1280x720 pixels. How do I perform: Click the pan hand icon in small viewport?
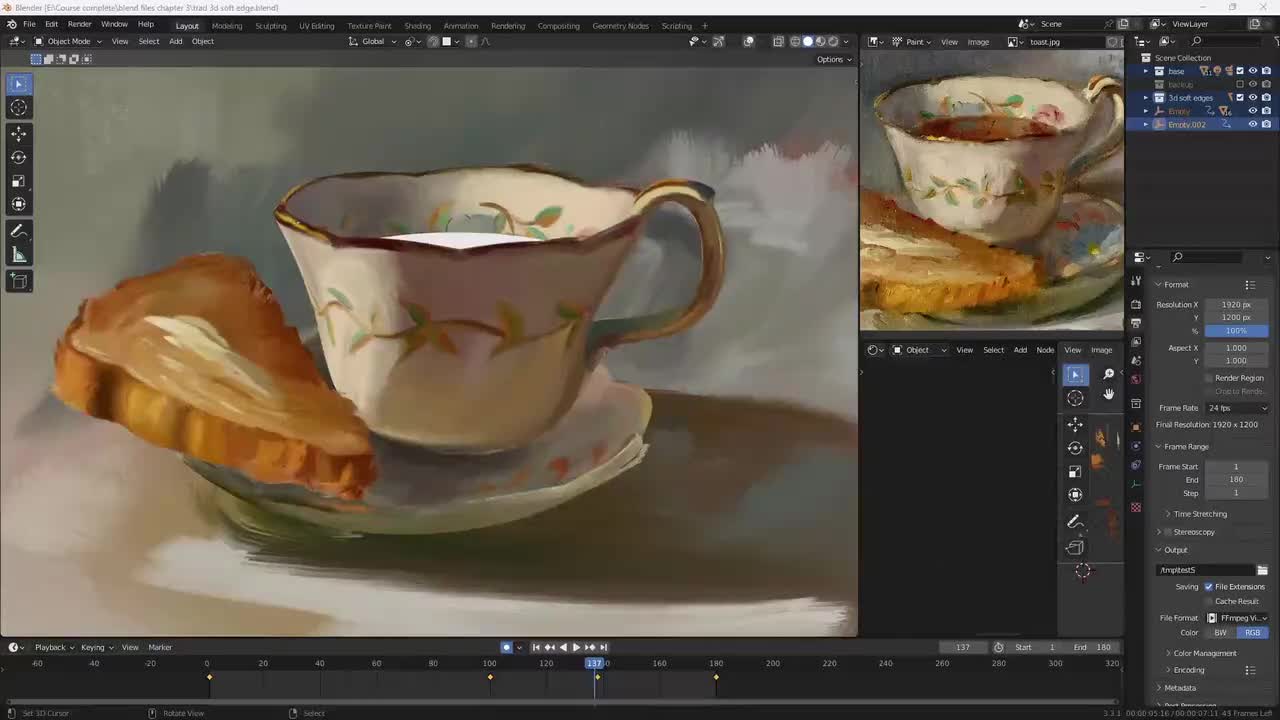point(1108,395)
